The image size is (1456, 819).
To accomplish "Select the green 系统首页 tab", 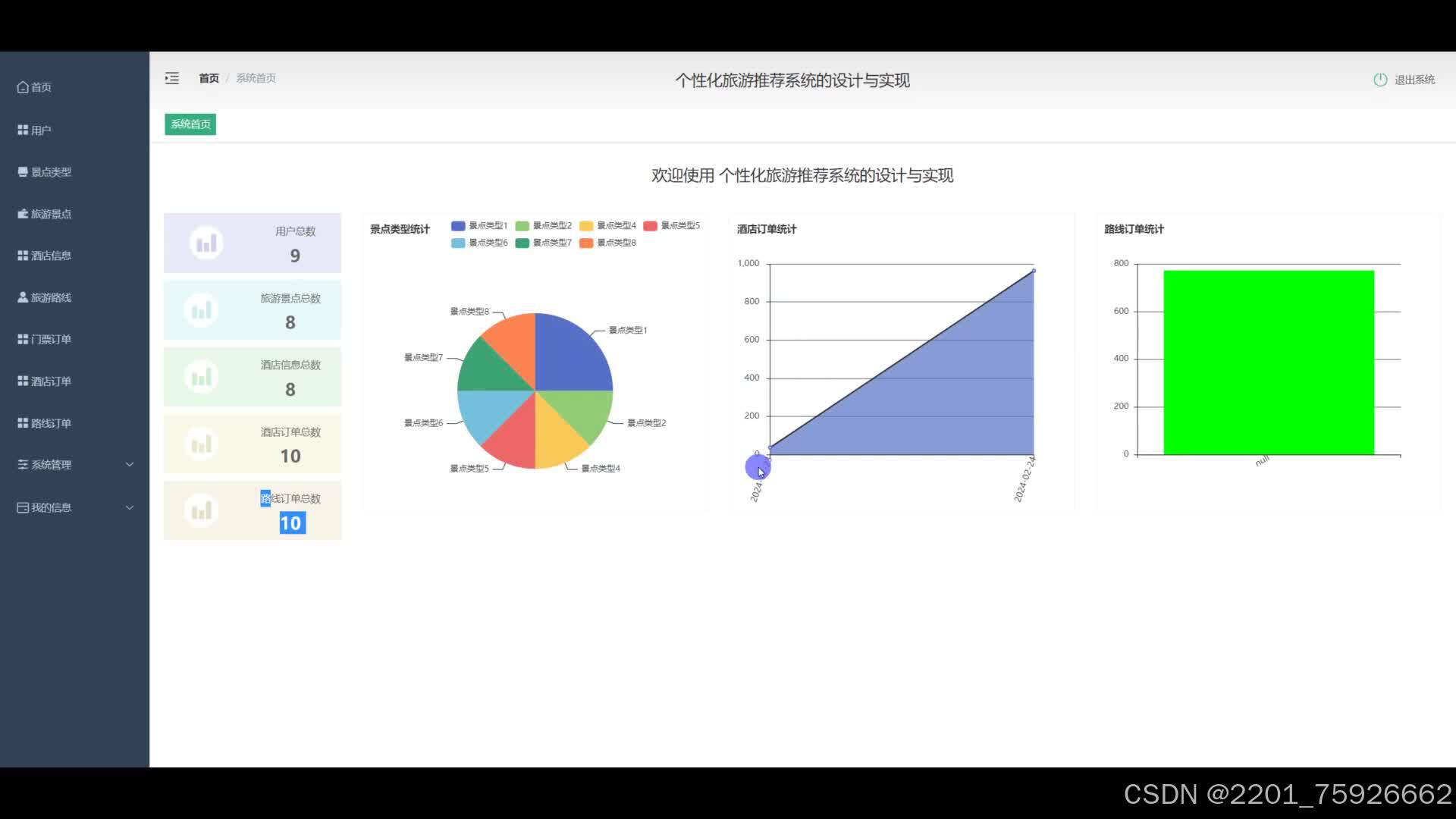I will click(x=190, y=124).
